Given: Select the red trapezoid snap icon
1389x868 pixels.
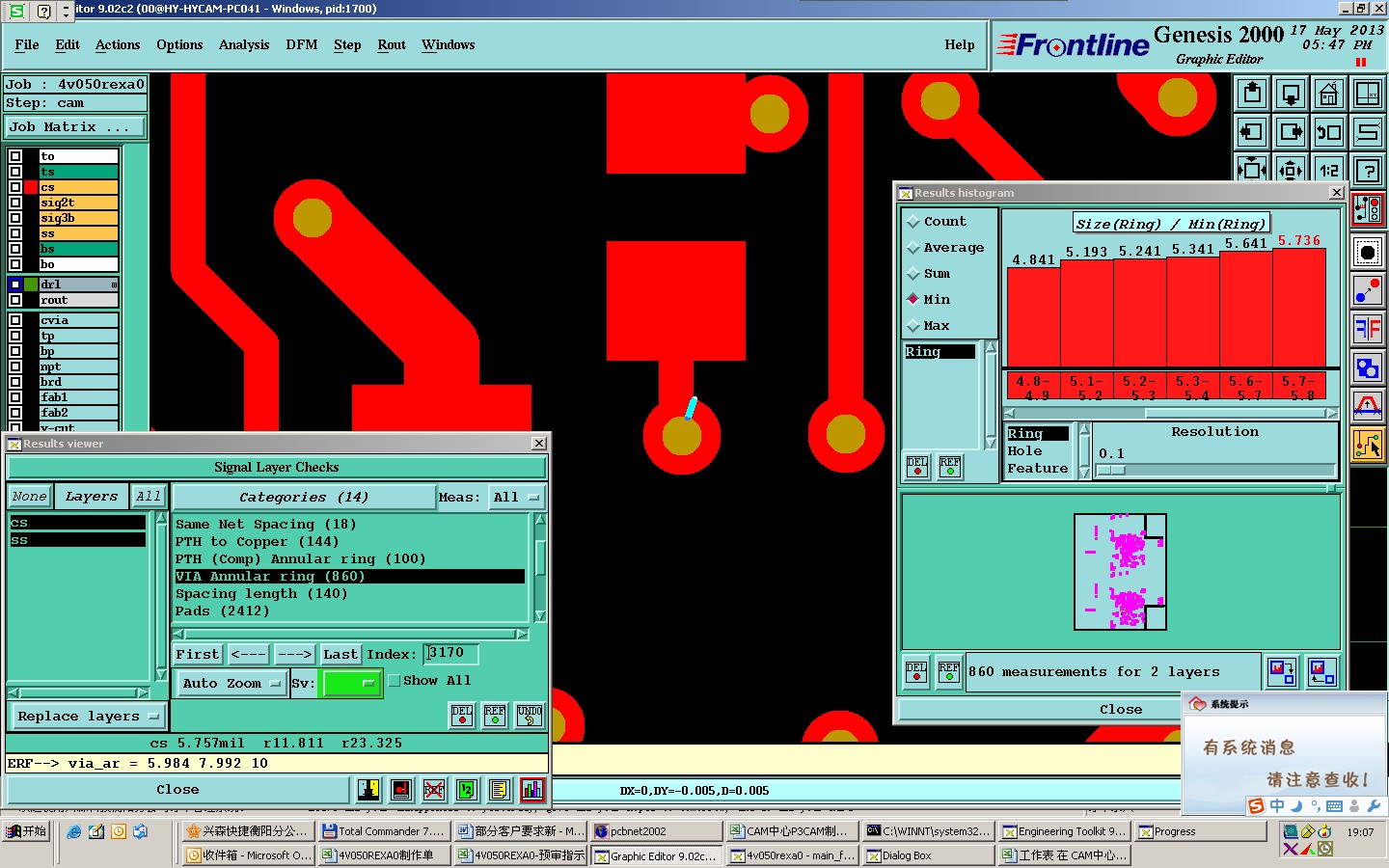Looking at the screenshot, I should tap(1368, 406).
